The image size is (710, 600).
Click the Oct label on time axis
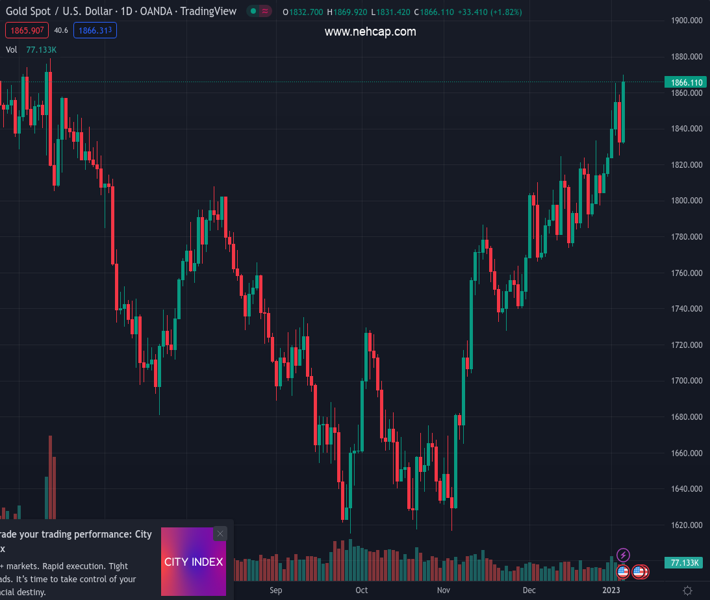click(x=362, y=591)
